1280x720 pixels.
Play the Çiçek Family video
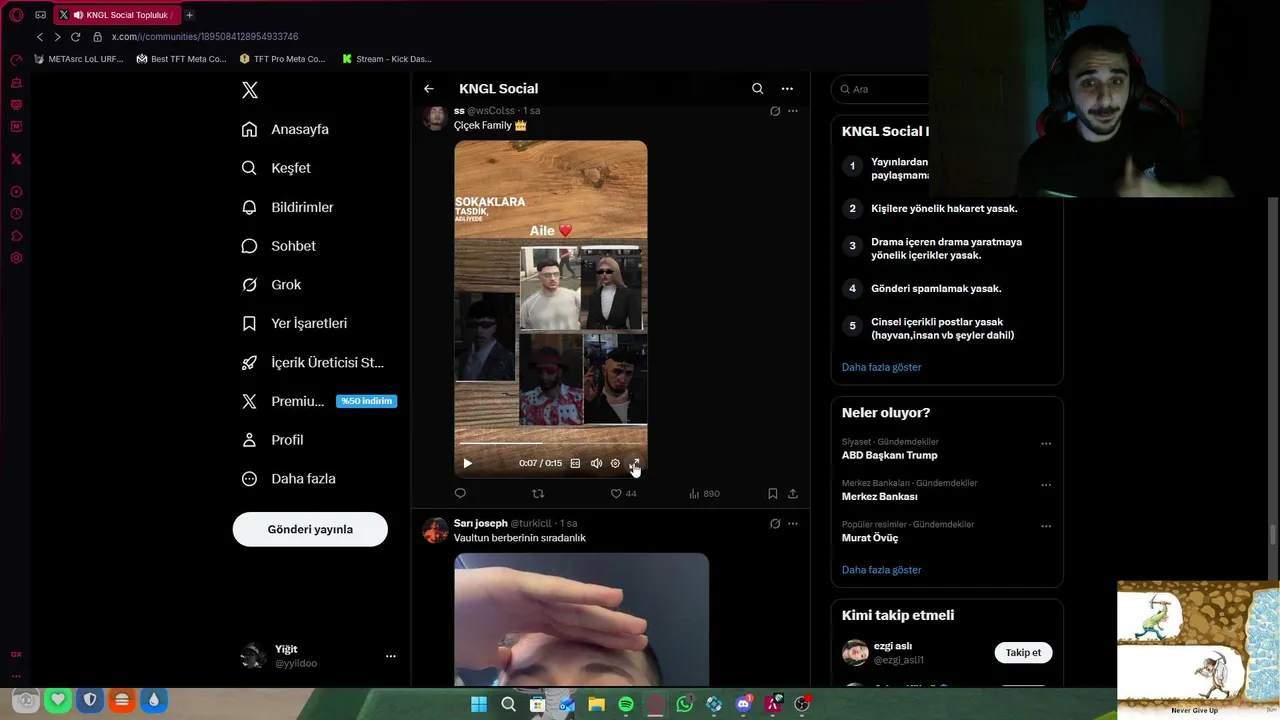click(467, 463)
